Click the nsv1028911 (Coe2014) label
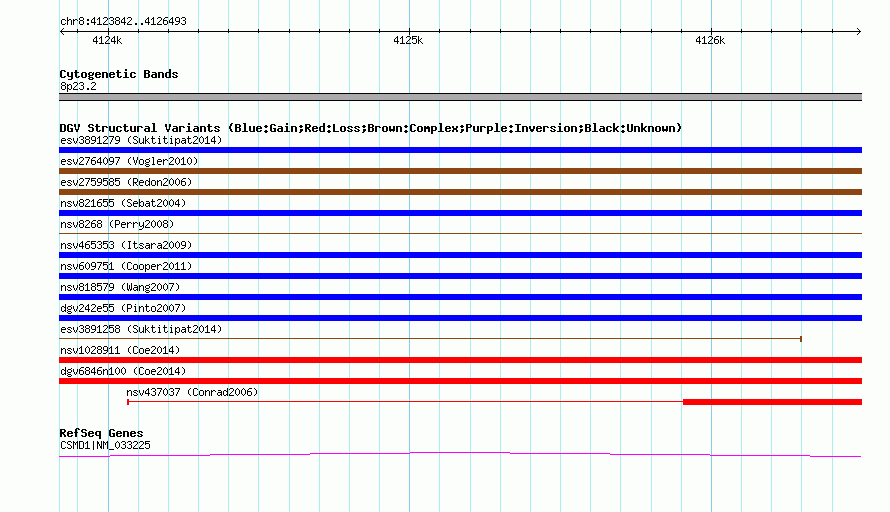This screenshot has width=890, height=512. pyautogui.click(x=120, y=350)
